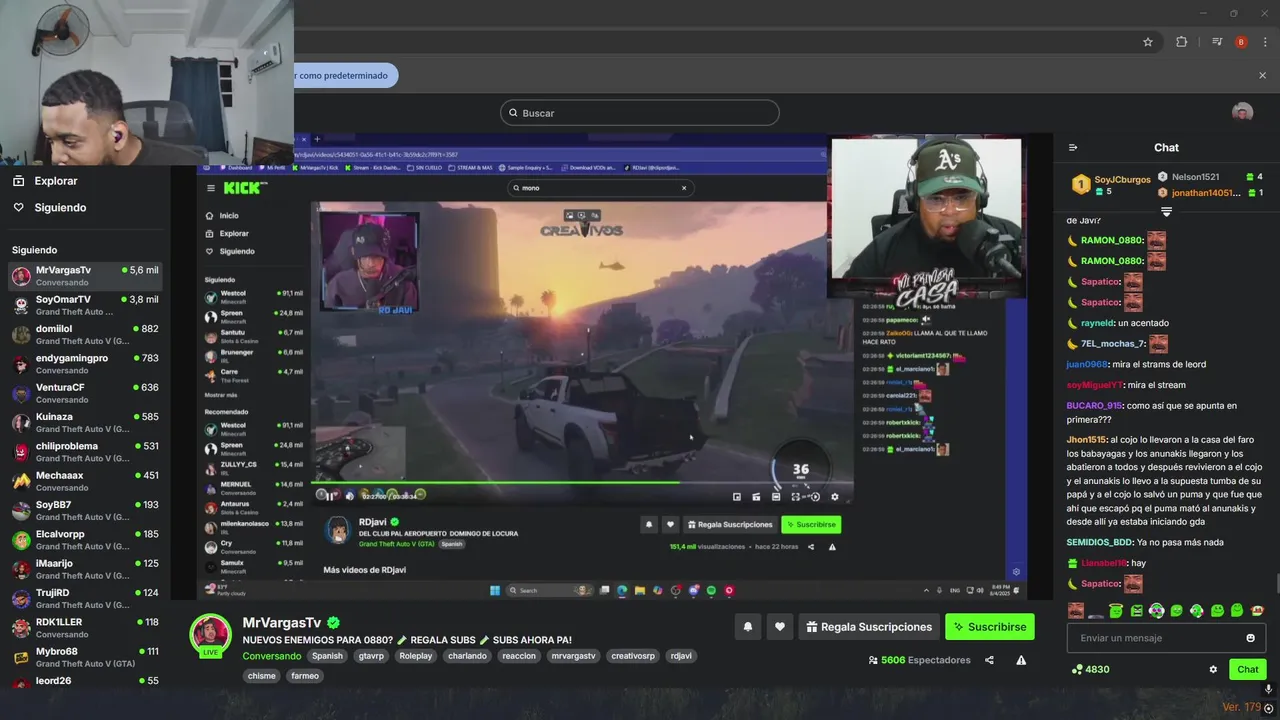Select the rdjavi tag
The image size is (1280, 720).
[x=681, y=656]
